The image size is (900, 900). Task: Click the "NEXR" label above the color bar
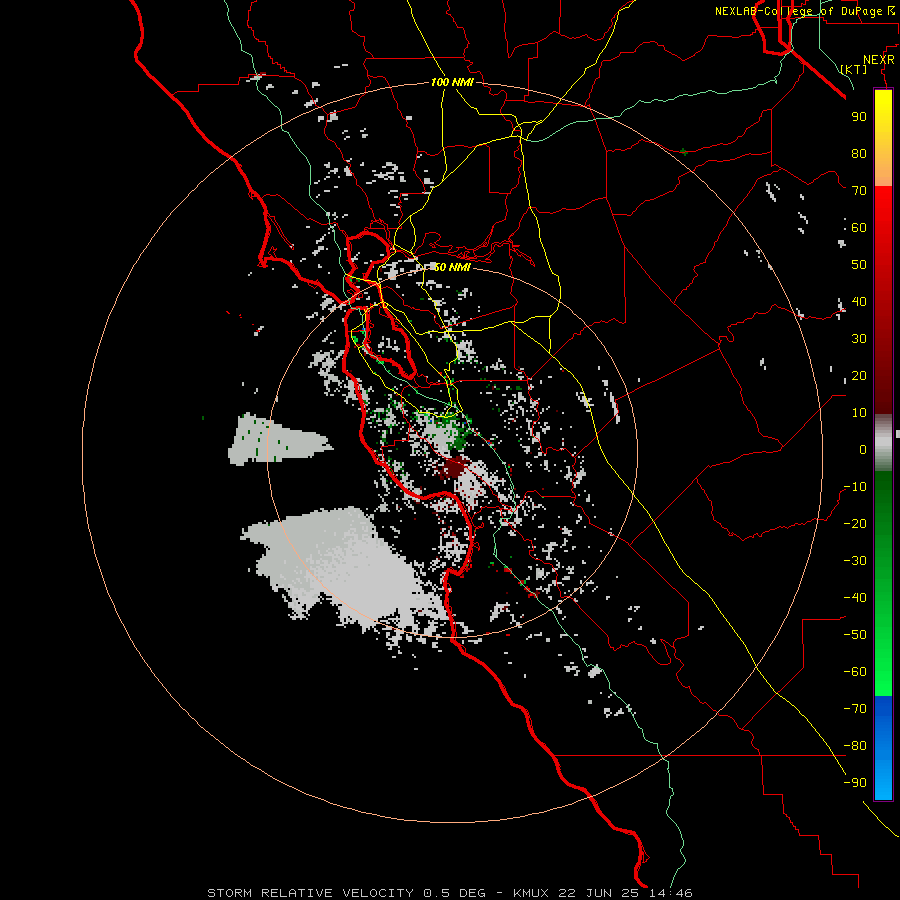(879, 60)
